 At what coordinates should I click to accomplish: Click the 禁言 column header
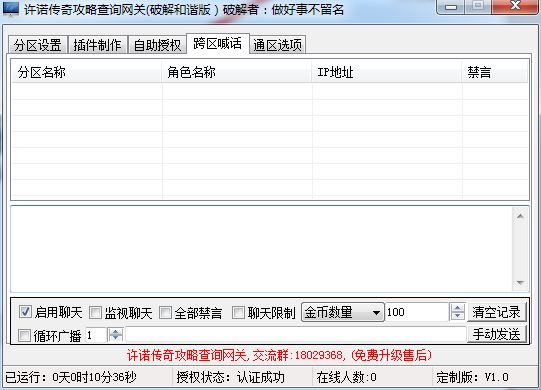495,72
